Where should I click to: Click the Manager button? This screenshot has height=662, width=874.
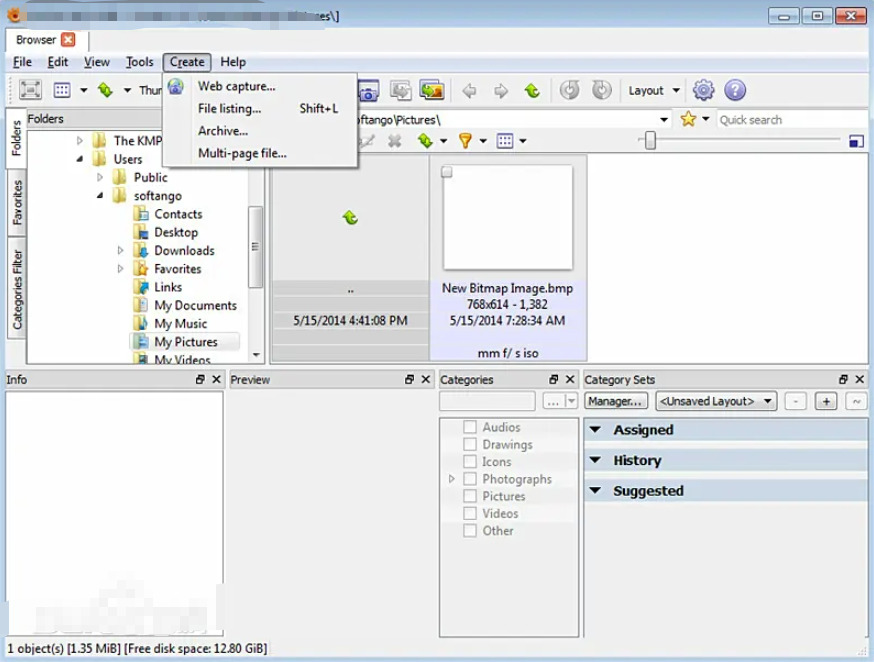tap(615, 401)
